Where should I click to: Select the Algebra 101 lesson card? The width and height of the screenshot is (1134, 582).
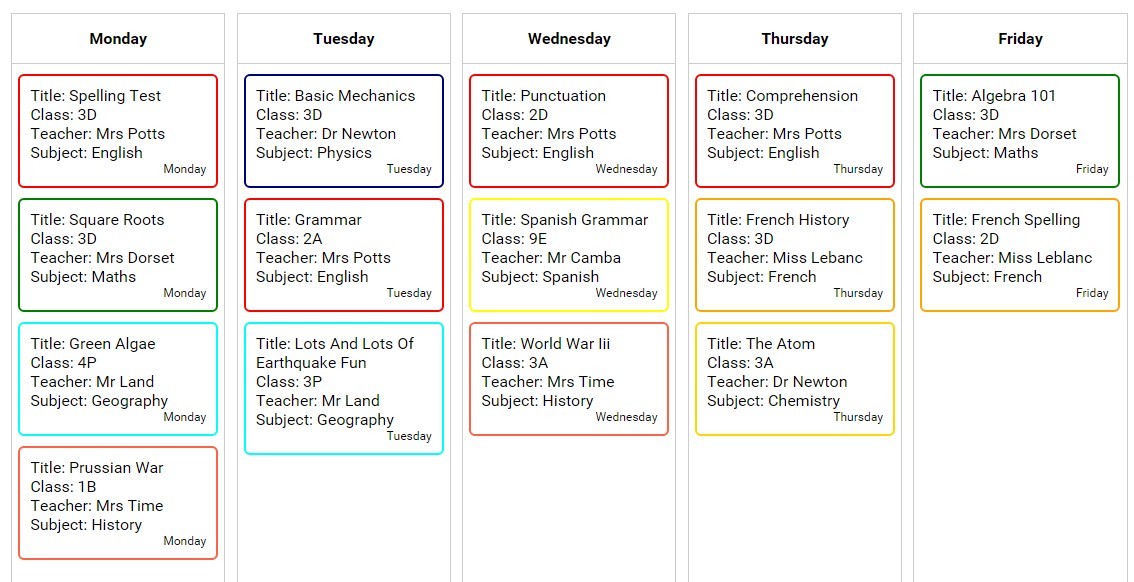pos(1020,131)
